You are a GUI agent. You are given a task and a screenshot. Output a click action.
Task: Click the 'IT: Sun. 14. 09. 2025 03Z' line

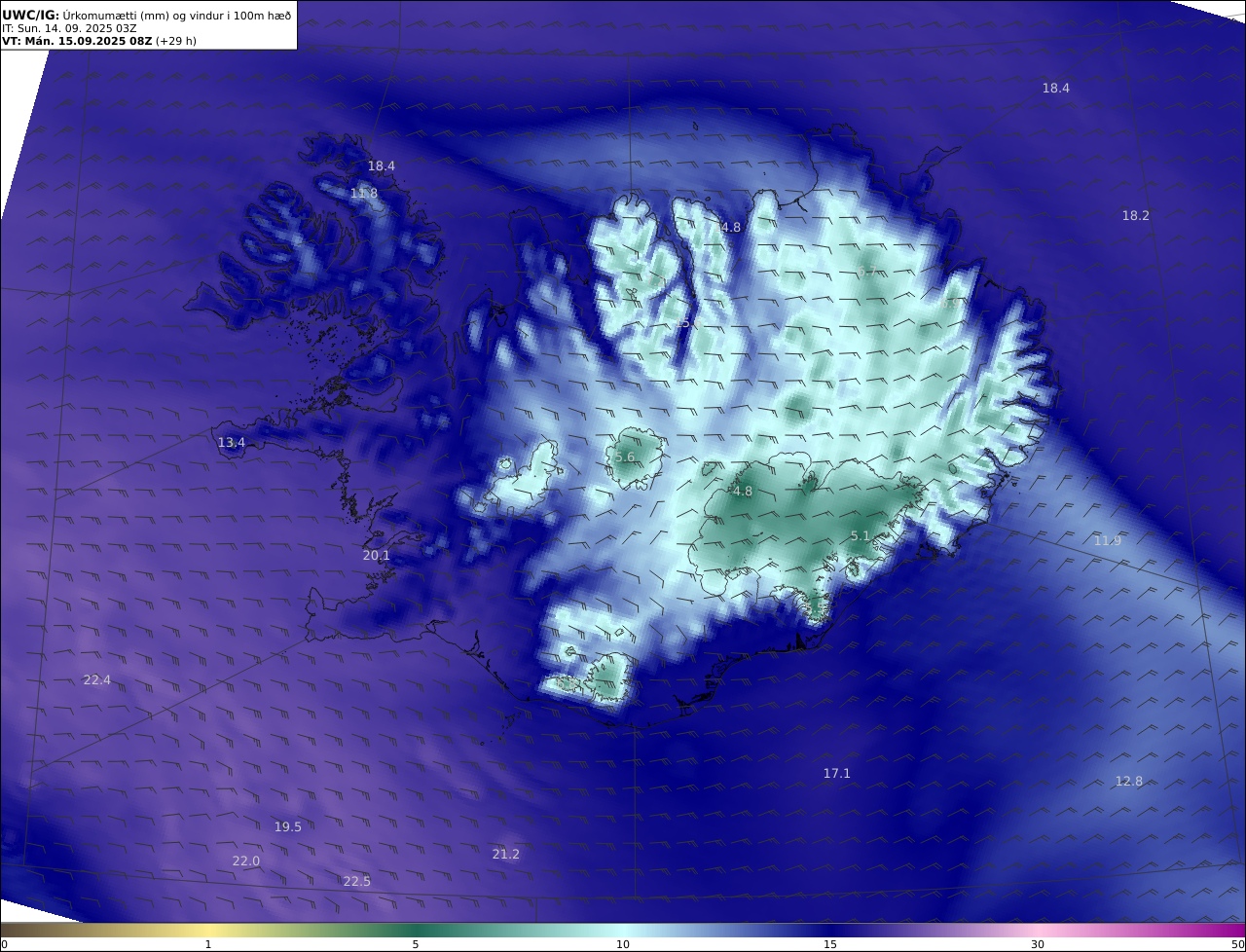click(x=69, y=28)
